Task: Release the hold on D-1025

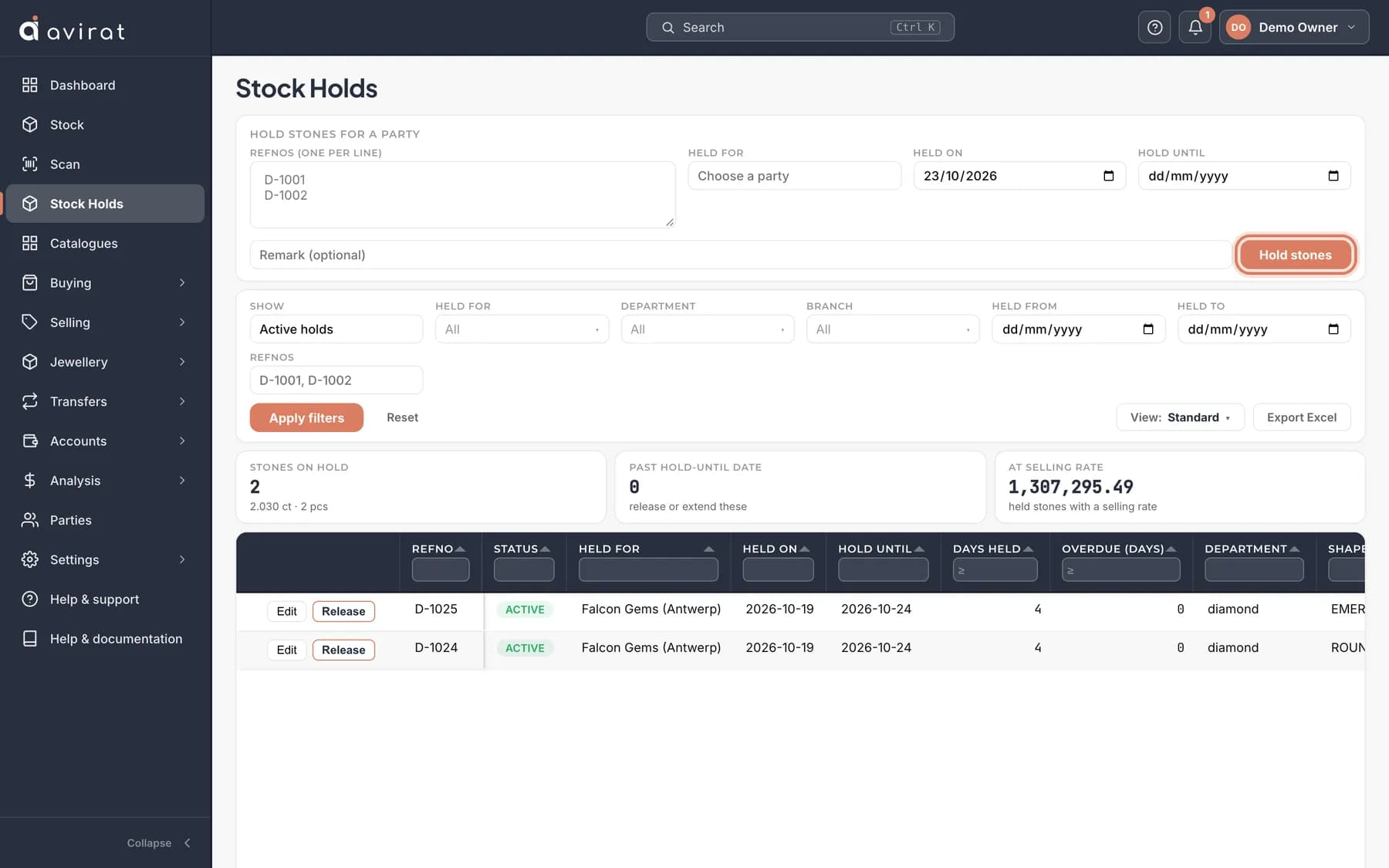Action: click(x=343, y=611)
